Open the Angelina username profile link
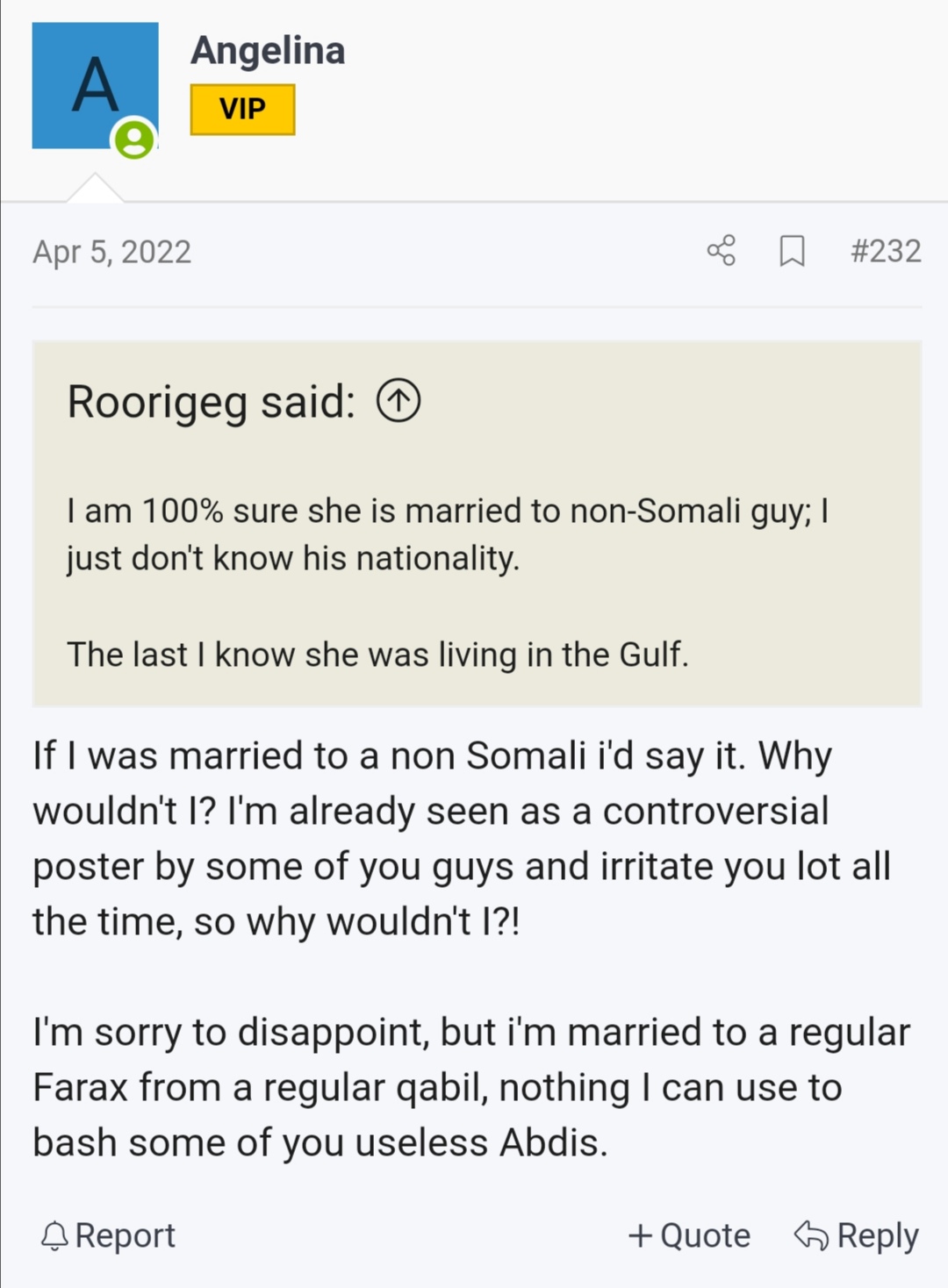The image size is (948, 1288). point(268,50)
